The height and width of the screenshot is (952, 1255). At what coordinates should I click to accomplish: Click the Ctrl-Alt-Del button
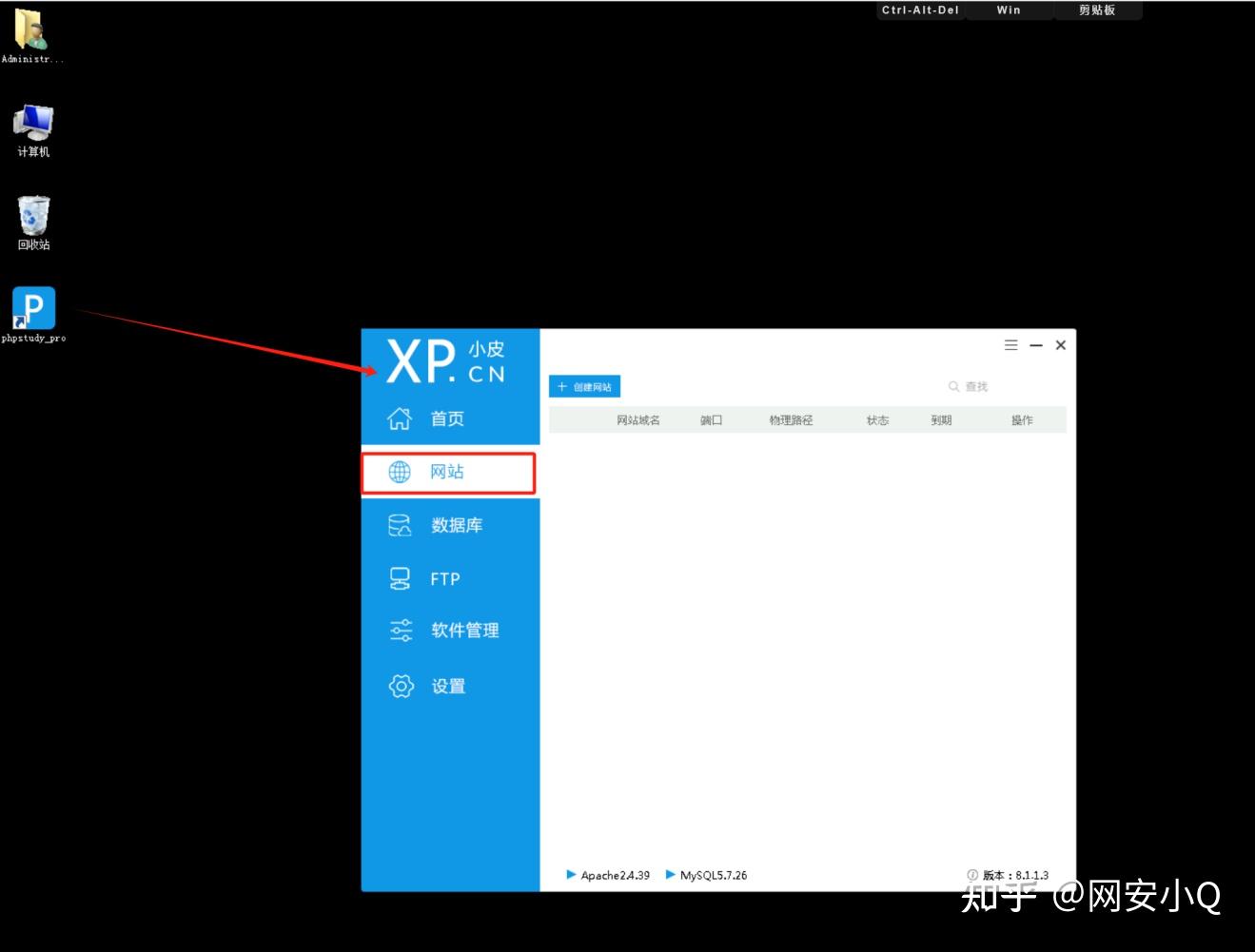[x=920, y=10]
